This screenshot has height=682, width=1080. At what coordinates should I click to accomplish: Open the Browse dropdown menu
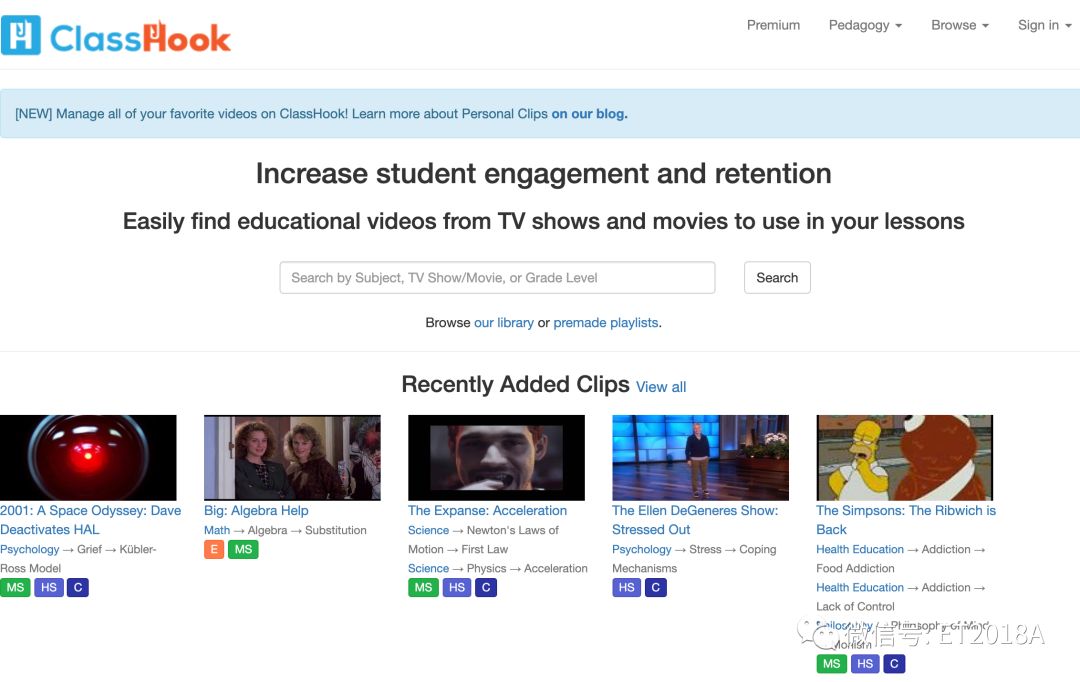click(959, 25)
